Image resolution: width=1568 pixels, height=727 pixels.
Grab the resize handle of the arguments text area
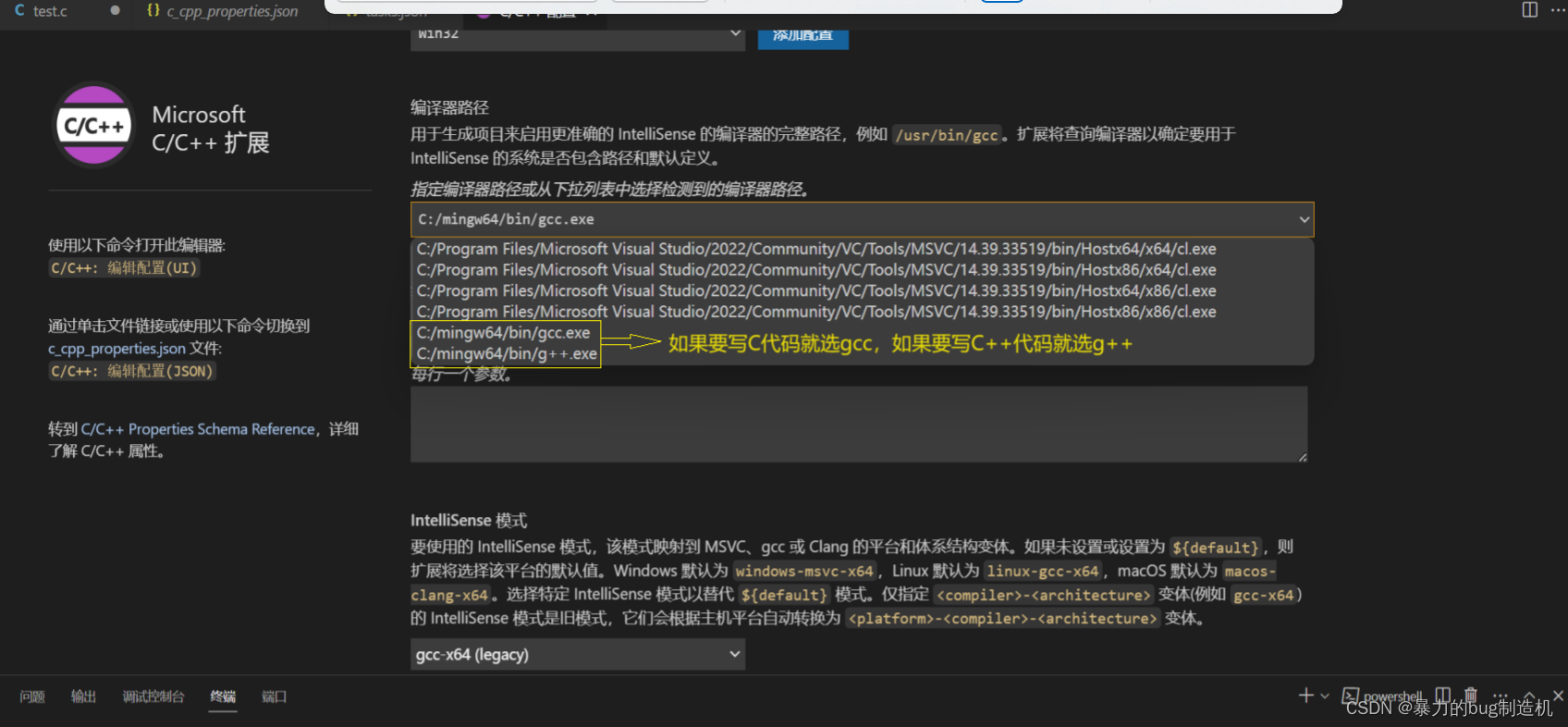pos(1302,457)
